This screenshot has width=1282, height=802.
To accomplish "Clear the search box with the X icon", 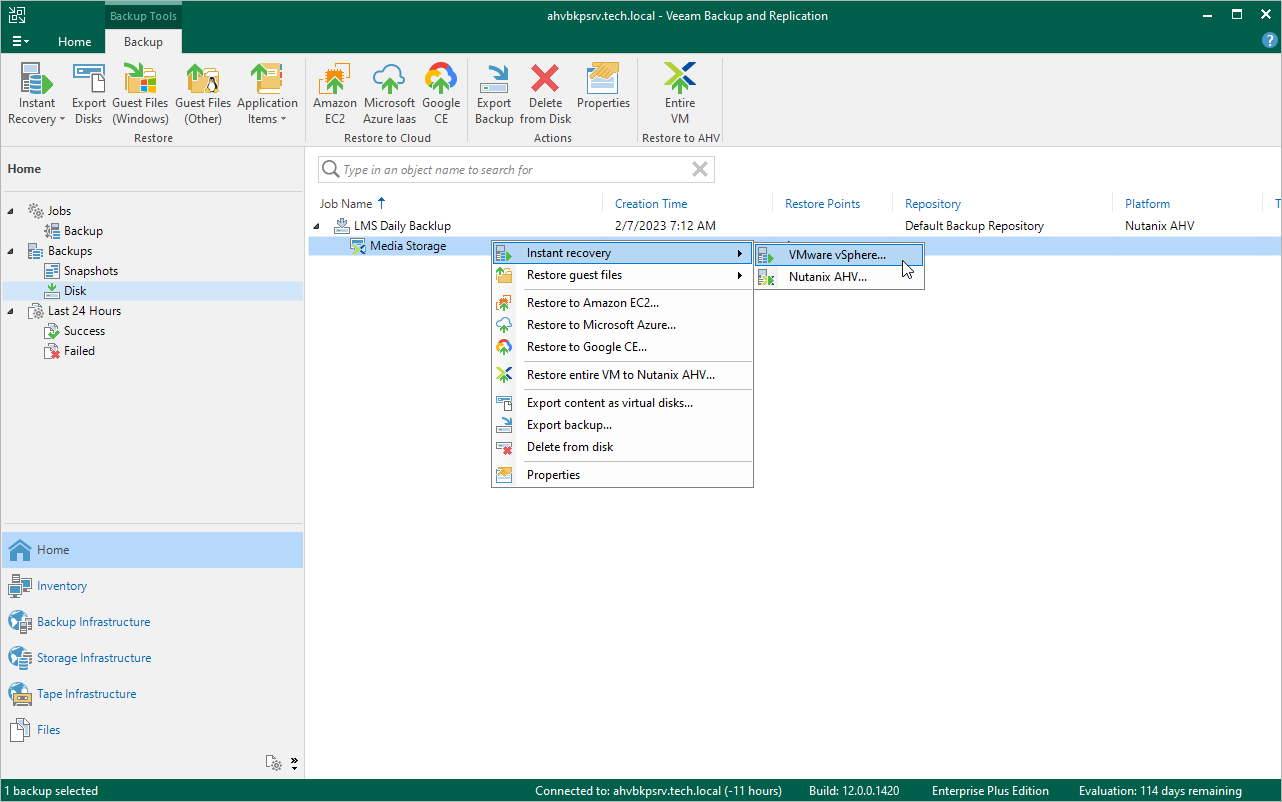I will [x=700, y=170].
